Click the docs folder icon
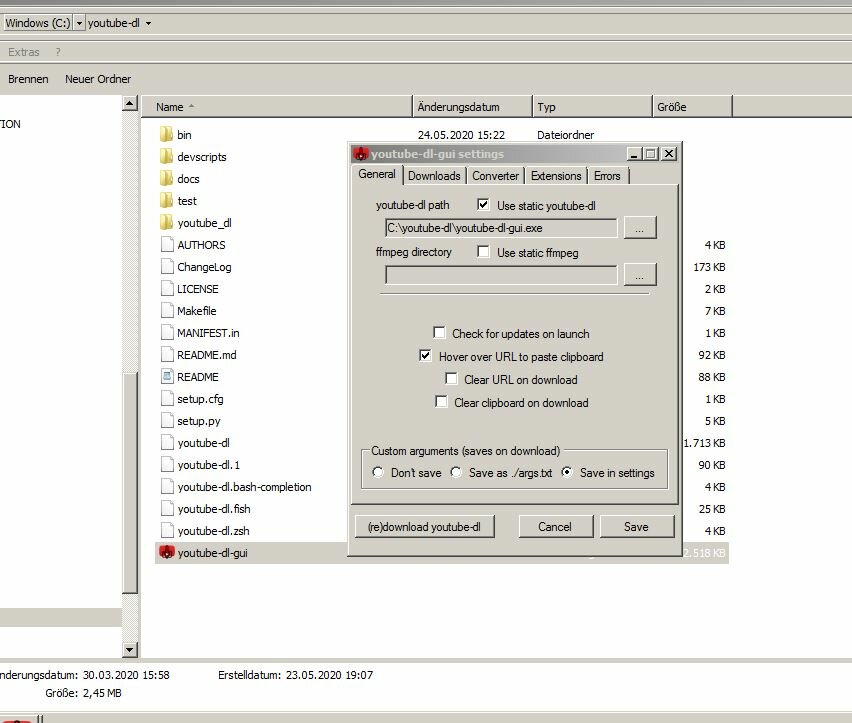This screenshot has height=723, width=852. 167,178
